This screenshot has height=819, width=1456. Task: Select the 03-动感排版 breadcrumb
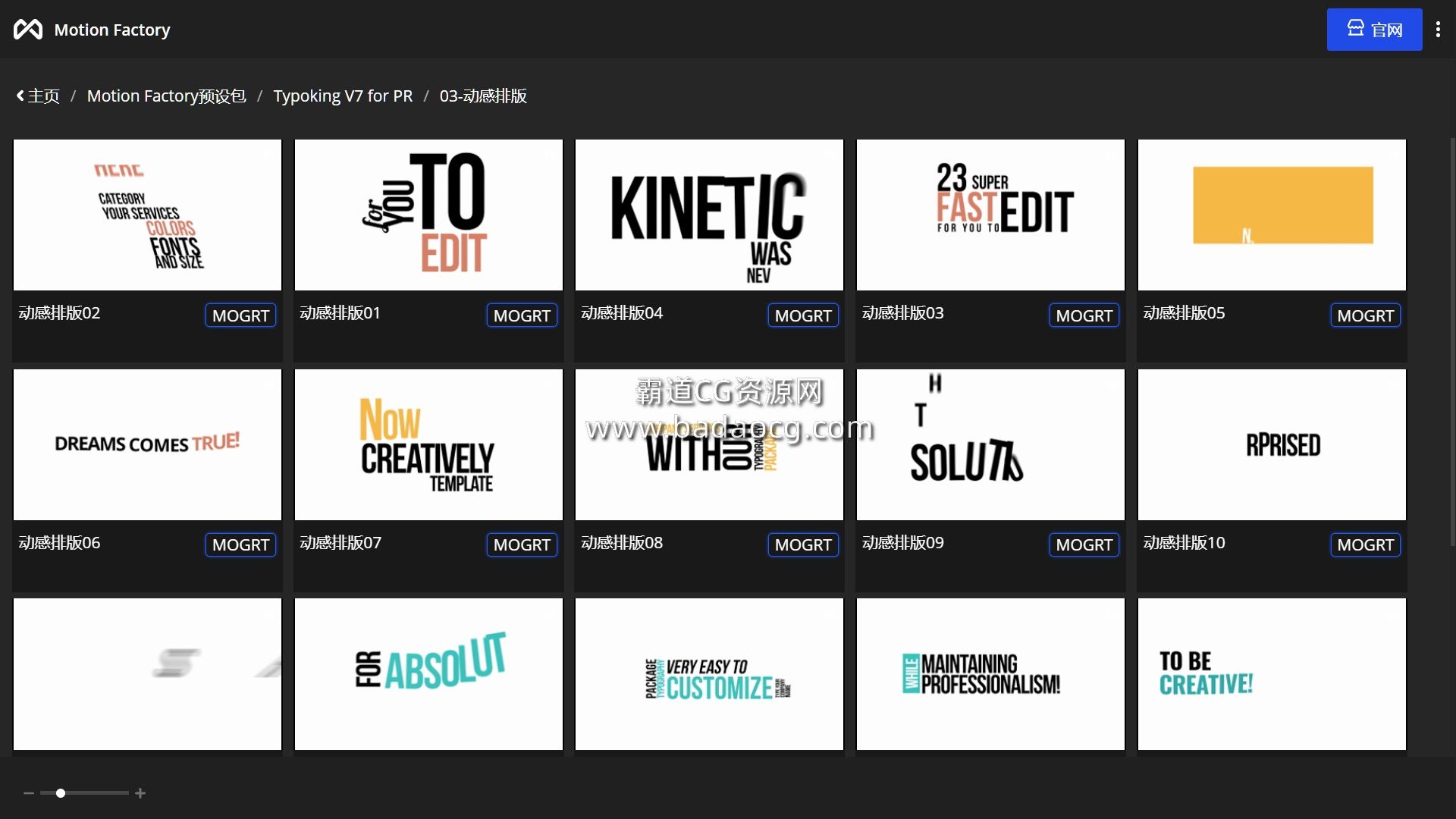(x=483, y=96)
